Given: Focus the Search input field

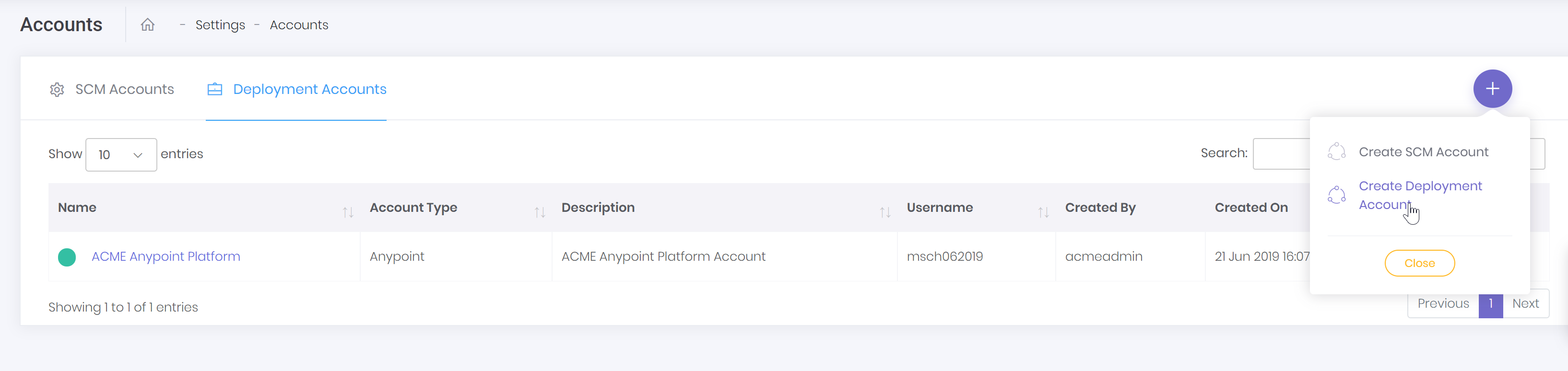Looking at the screenshot, I should (x=1399, y=154).
